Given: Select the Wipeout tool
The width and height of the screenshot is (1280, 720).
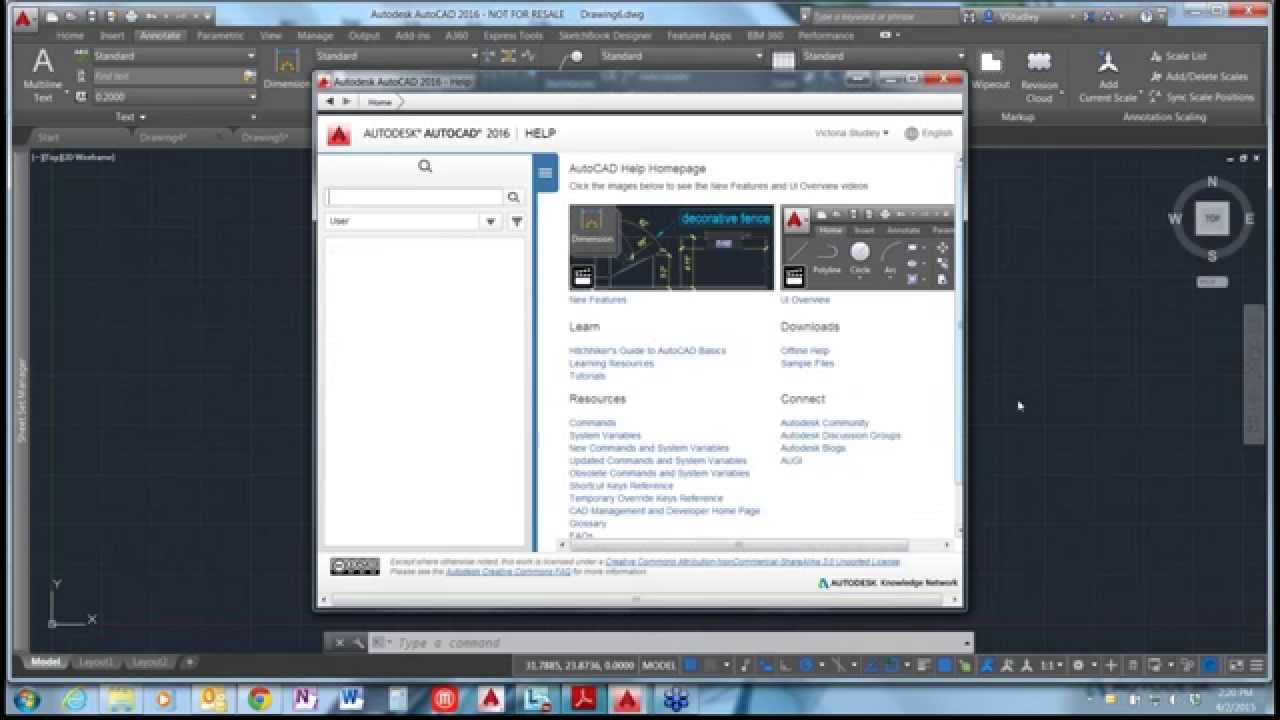Looking at the screenshot, I should coord(991,72).
